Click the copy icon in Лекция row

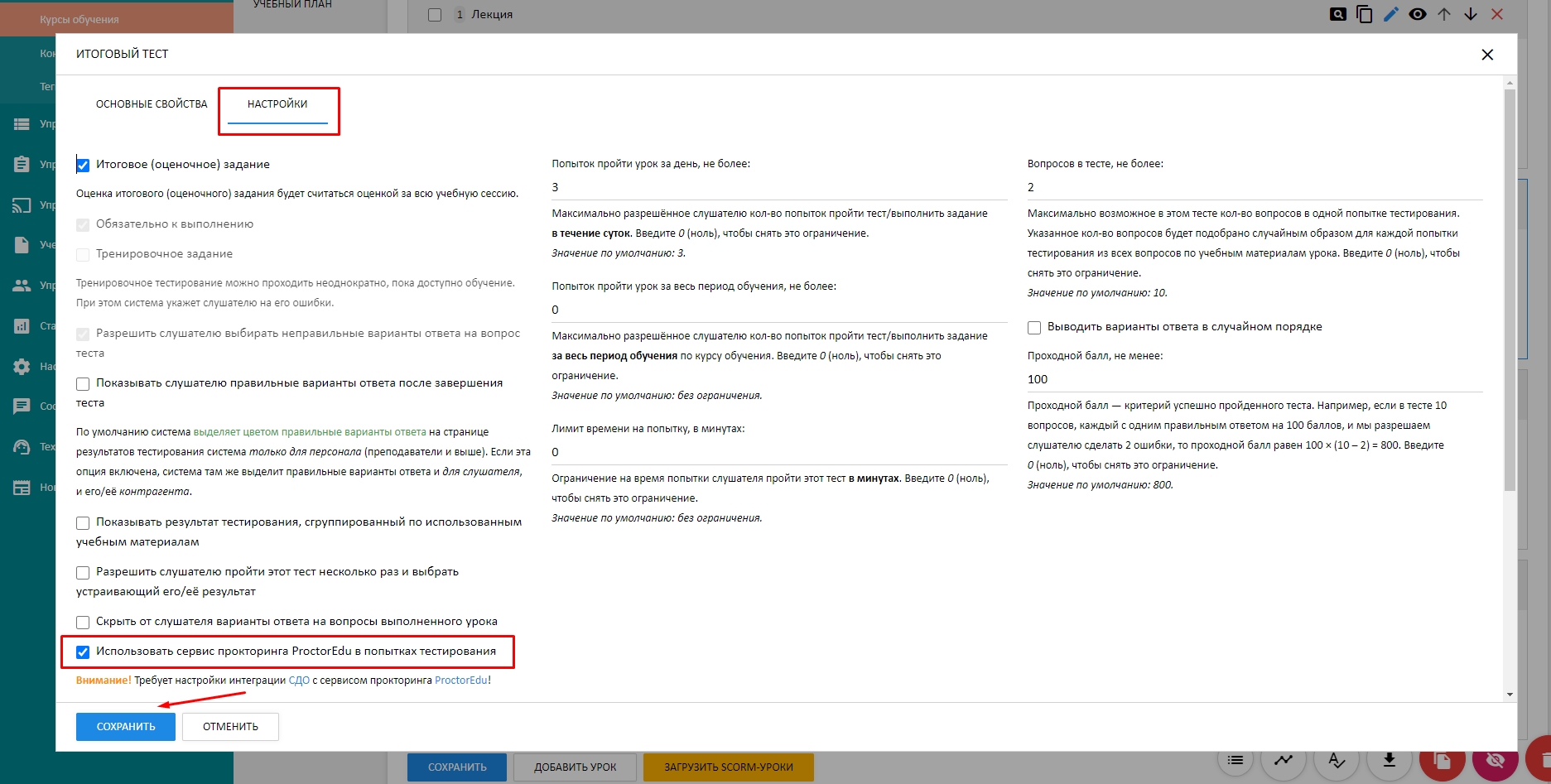(1364, 14)
